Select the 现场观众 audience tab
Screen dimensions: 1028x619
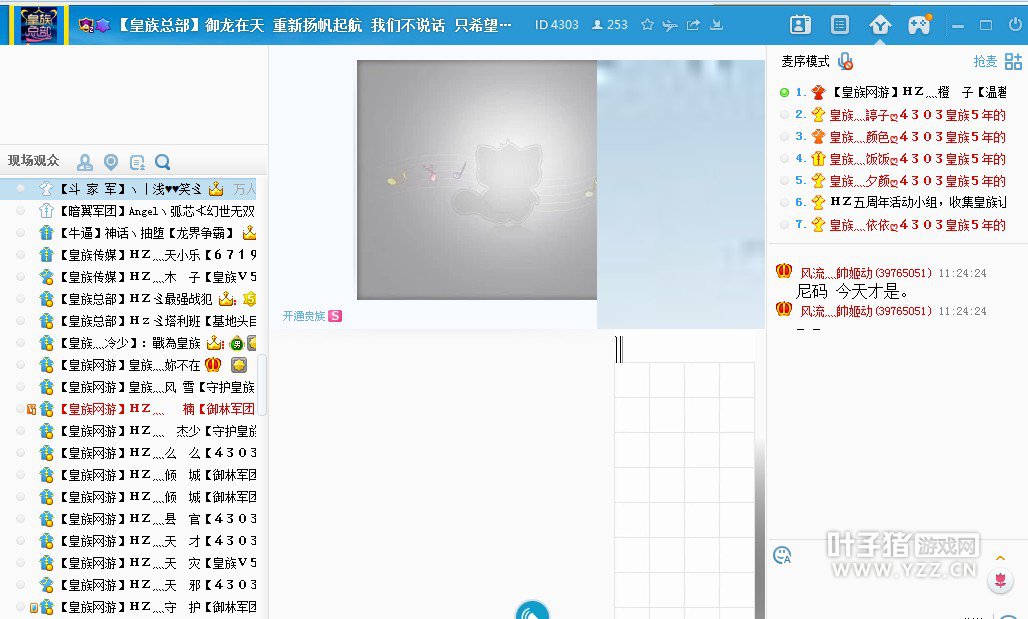pos(34,161)
